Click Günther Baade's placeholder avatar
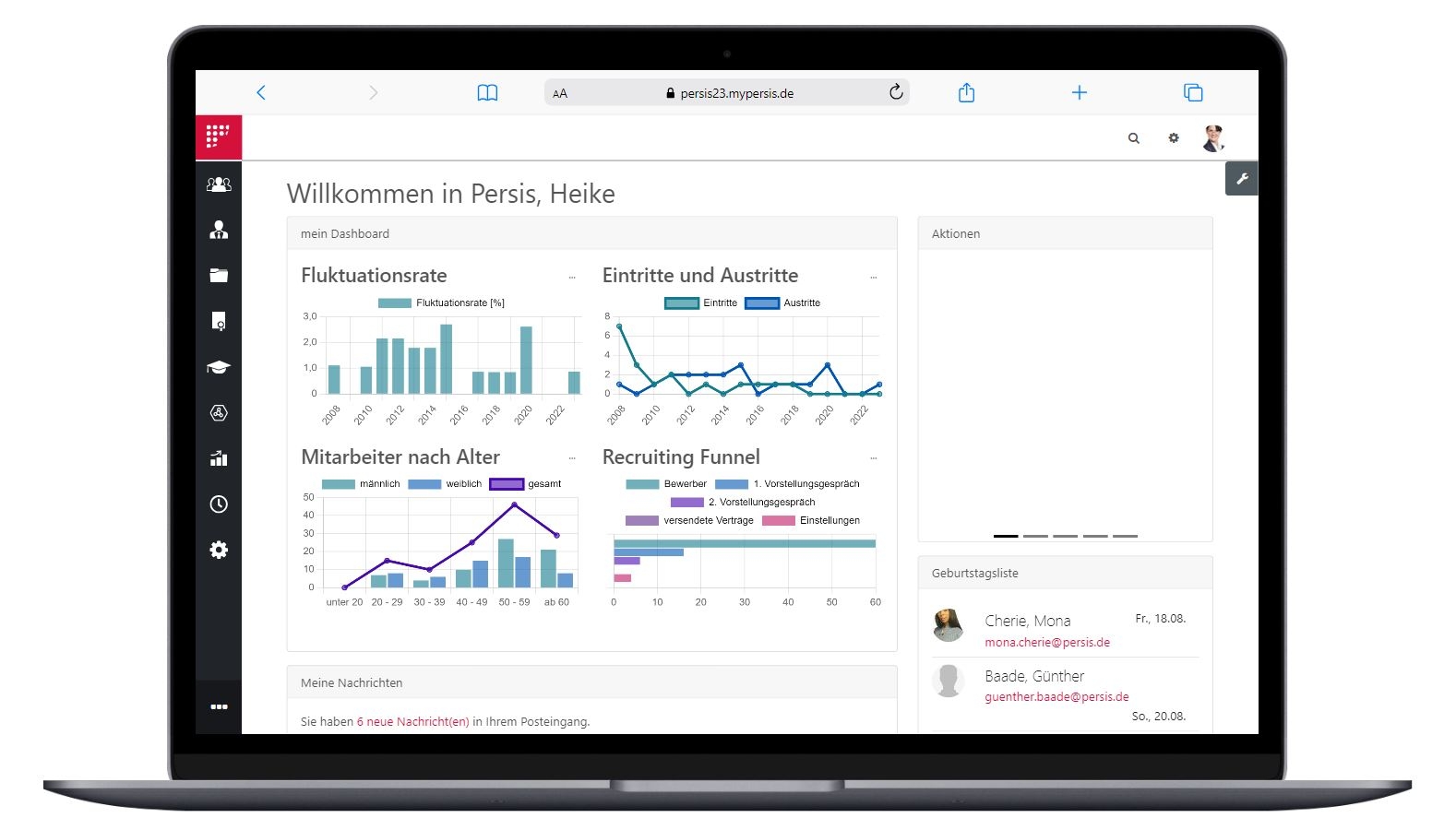This screenshot has height=830, width=1456. tap(948, 681)
